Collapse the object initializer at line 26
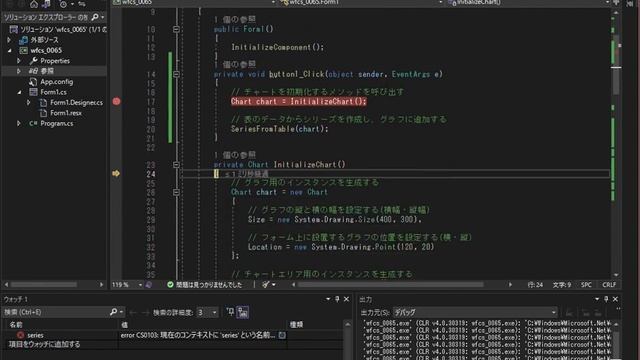This screenshot has height=360, width=640. pyautogui.click(x=176, y=192)
